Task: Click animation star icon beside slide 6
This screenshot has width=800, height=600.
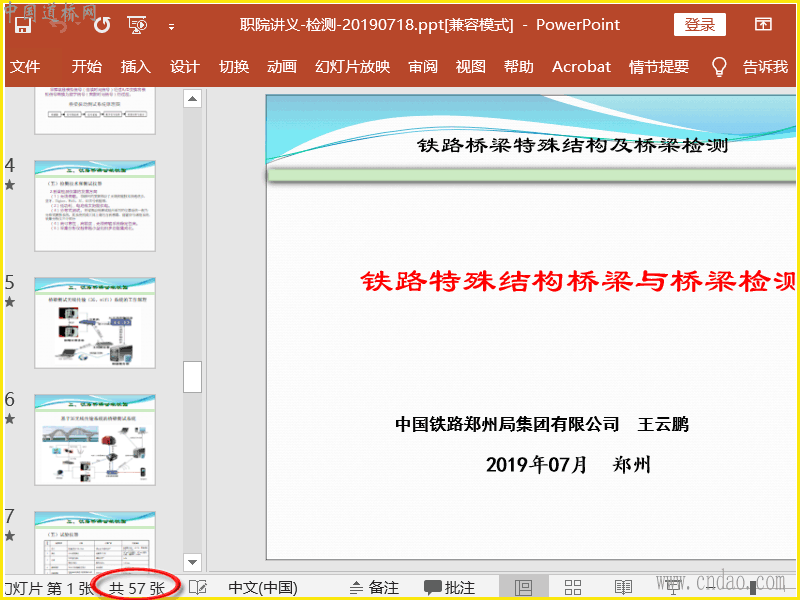Action: pos(10,419)
